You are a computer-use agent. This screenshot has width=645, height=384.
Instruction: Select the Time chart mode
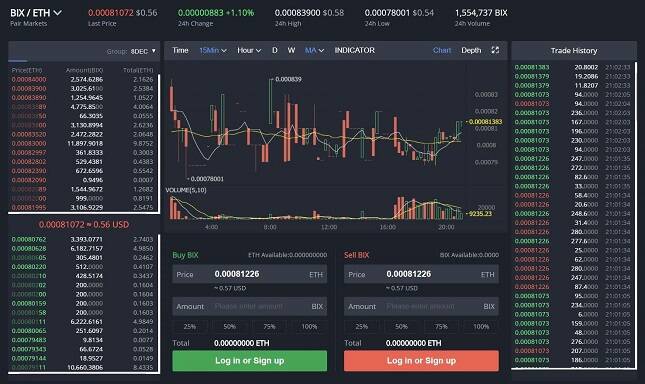click(x=180, y=51)
